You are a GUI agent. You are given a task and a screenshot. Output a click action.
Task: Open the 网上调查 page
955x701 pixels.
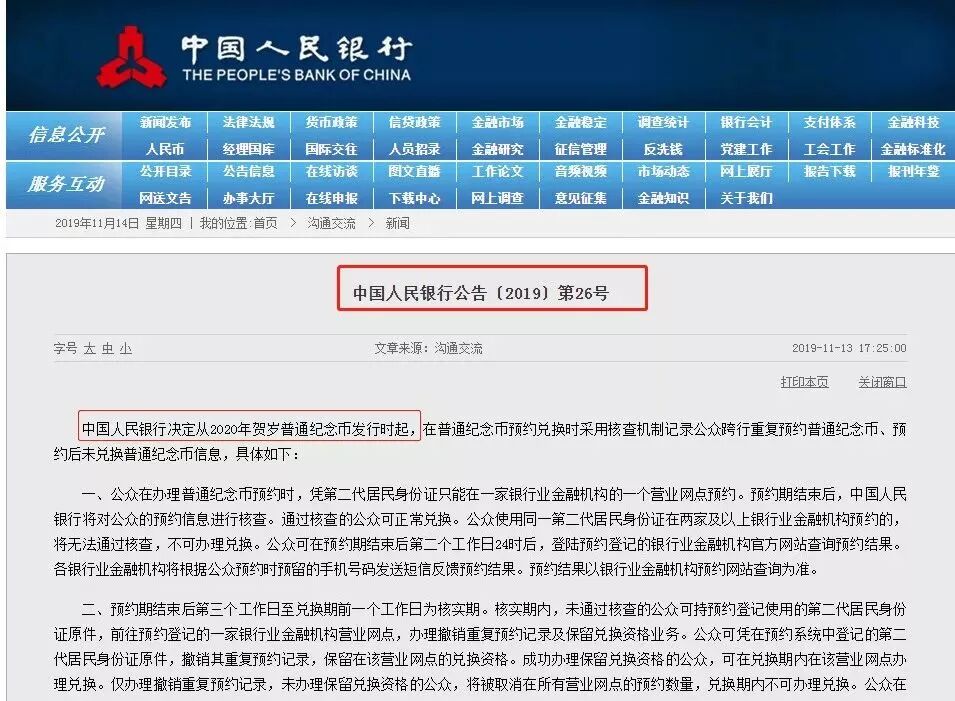(x=498, y=199)
